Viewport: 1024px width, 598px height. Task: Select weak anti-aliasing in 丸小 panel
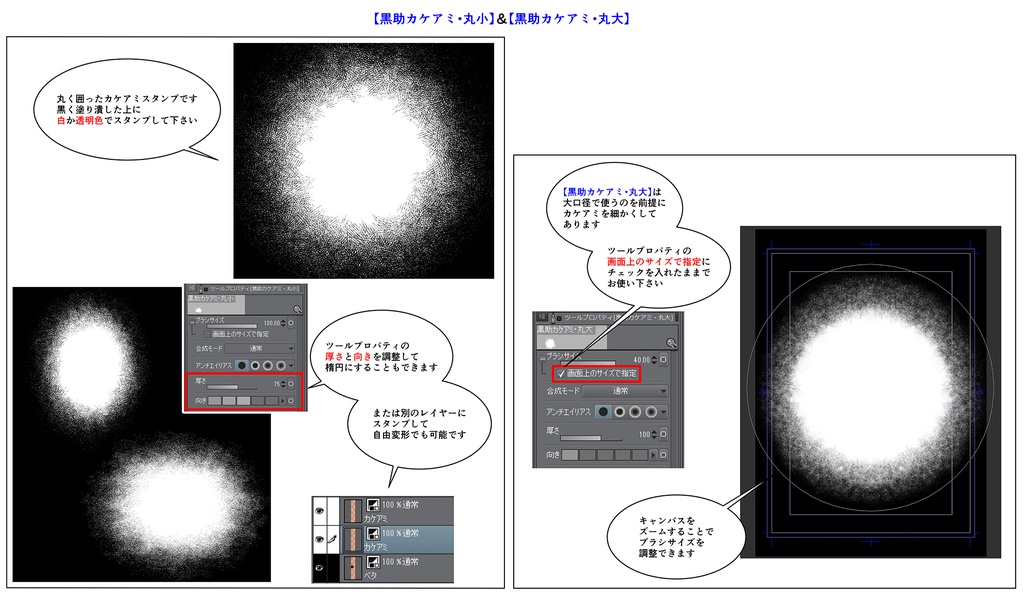255,366
